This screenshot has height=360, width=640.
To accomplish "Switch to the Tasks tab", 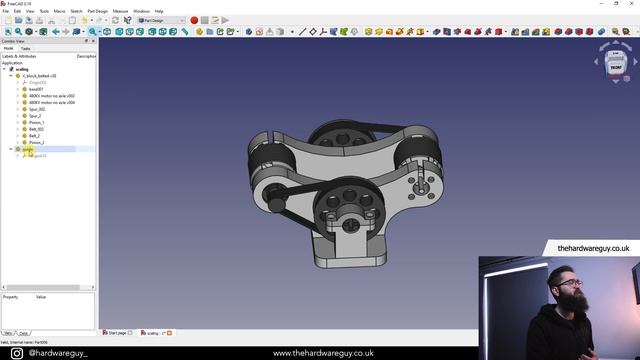I will click(25, 49).
